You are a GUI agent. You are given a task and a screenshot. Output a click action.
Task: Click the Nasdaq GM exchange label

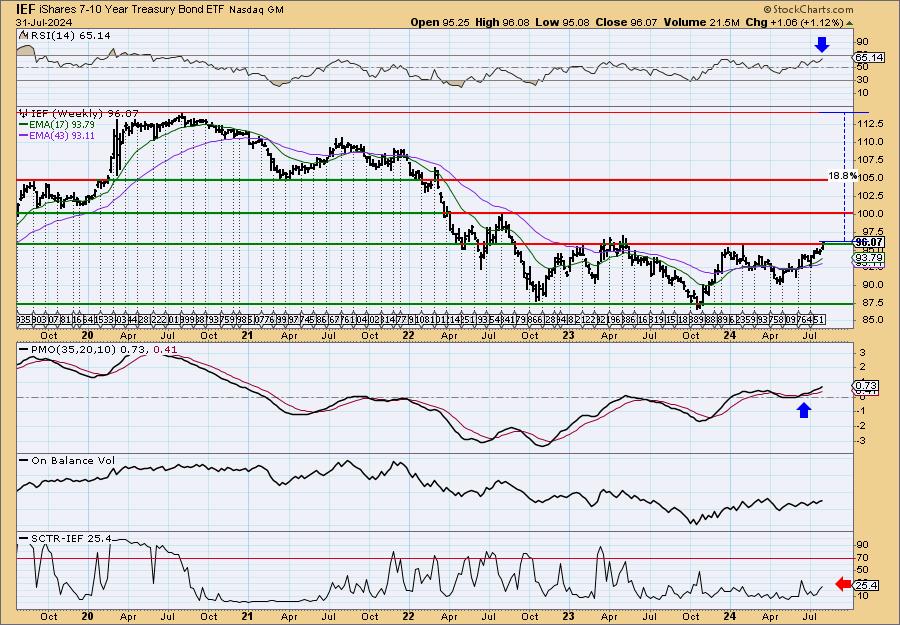257,9
